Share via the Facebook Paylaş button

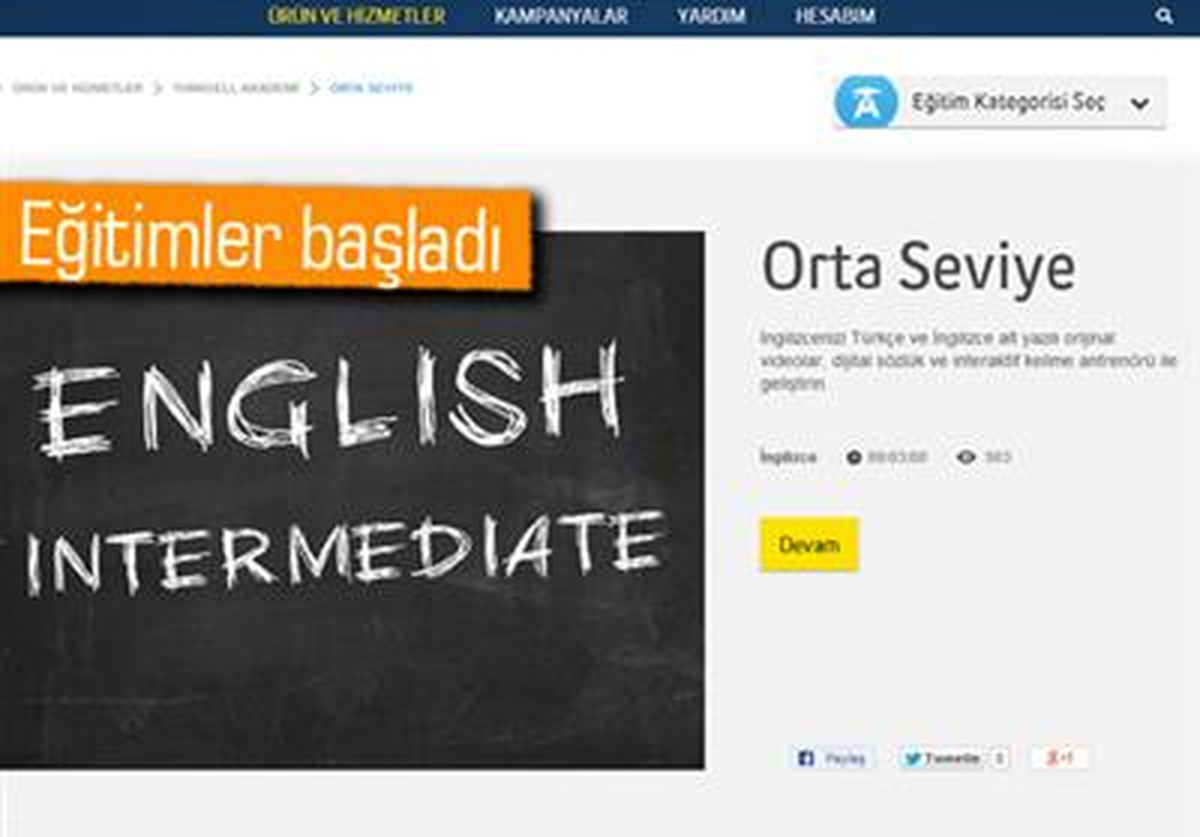833,759
